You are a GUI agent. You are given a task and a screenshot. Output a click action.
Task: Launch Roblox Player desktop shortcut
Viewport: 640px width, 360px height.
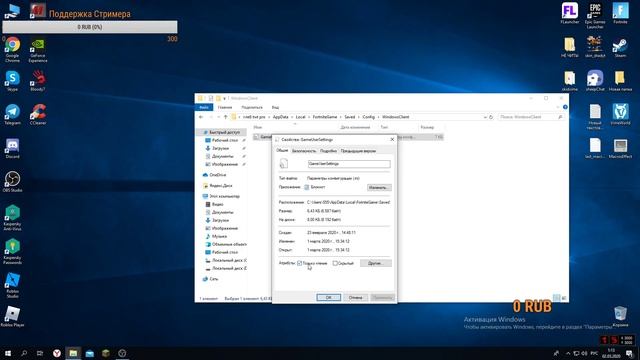tap(12, 316)
